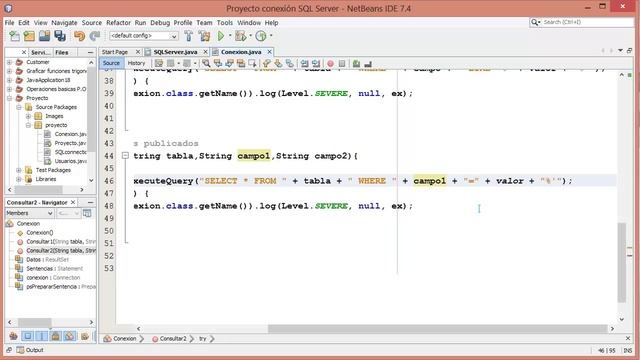Toggle Show Inner Classes filter in Navigator
Viewport: 640px width, 360px height.
click(x=70, y=336)
